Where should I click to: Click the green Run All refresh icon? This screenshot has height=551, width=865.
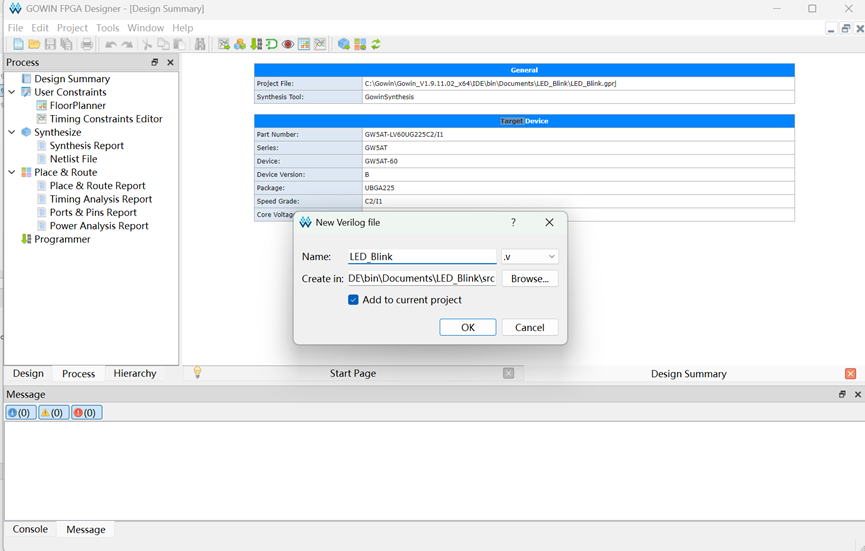click(376, 44)
